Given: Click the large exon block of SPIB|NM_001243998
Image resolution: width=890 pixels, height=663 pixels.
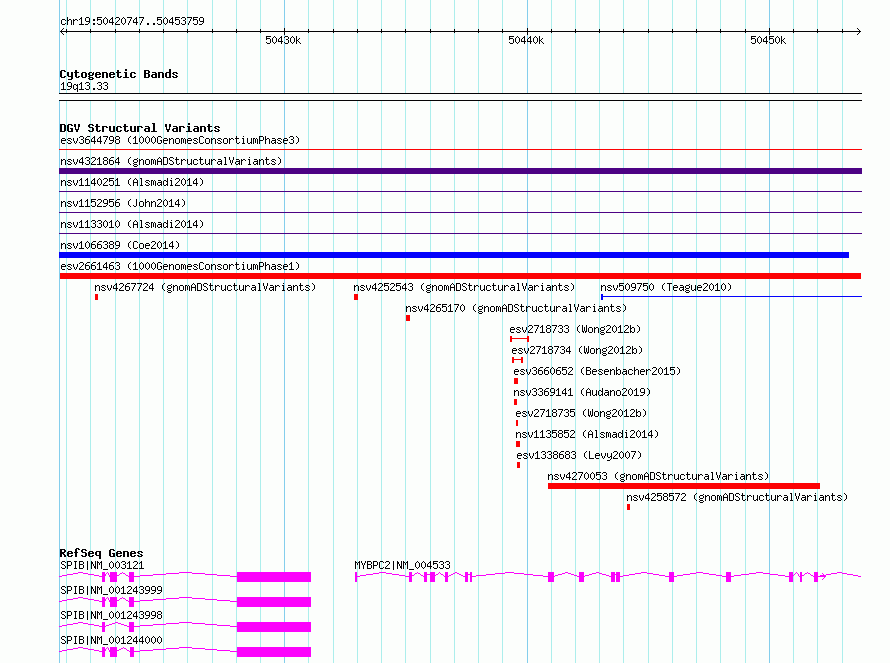Looking at the screenshot, I should (274, 627).
